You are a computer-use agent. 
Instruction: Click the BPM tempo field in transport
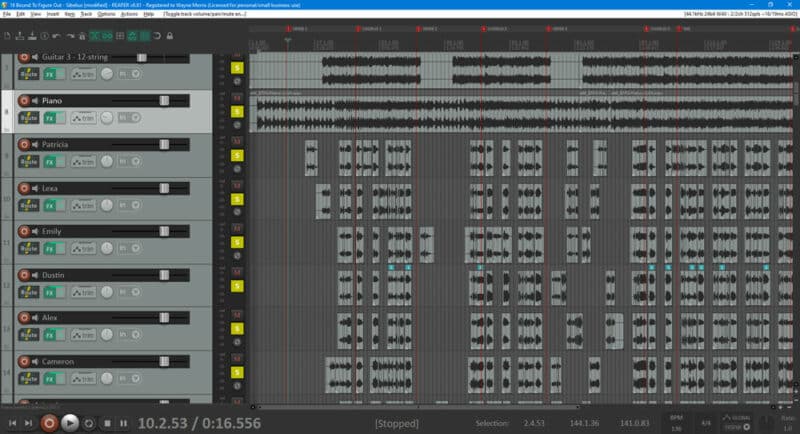[x=677, y=423]
